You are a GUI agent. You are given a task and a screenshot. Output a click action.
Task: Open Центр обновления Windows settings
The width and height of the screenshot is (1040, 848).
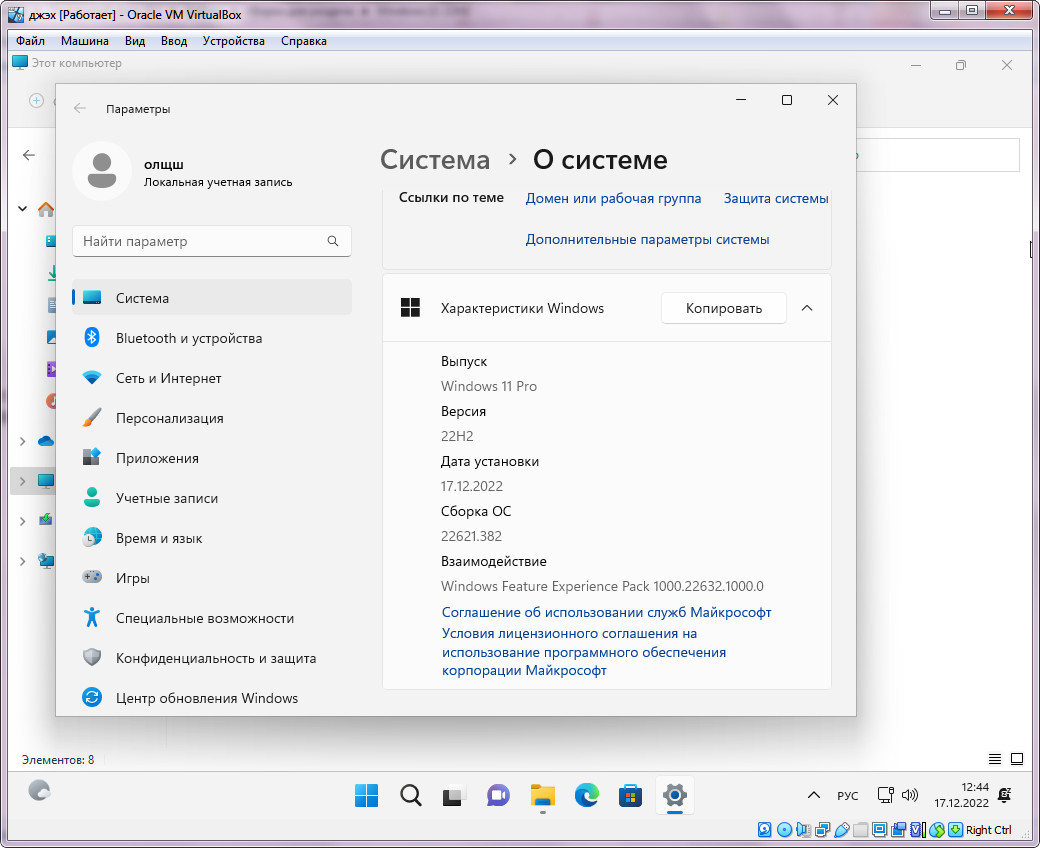212,698
